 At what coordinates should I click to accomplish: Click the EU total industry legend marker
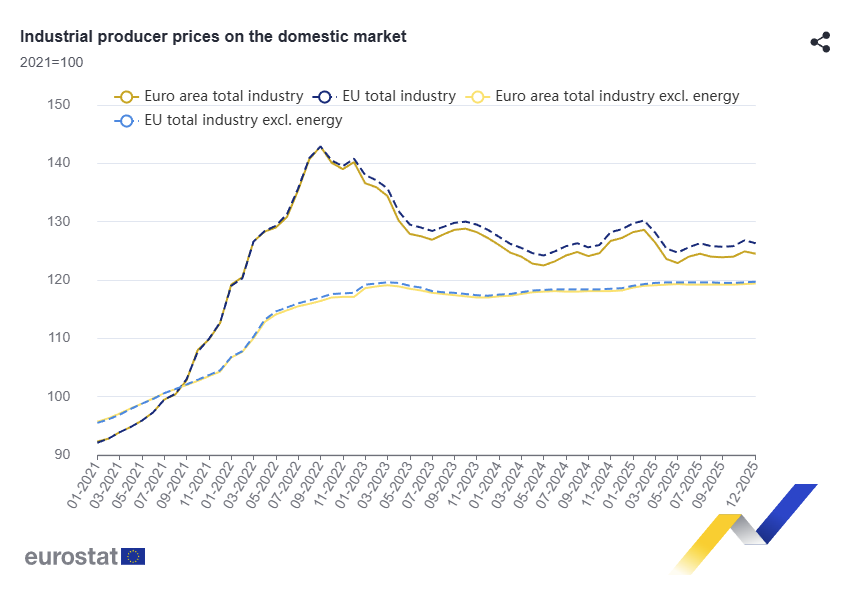click(325, 96)
